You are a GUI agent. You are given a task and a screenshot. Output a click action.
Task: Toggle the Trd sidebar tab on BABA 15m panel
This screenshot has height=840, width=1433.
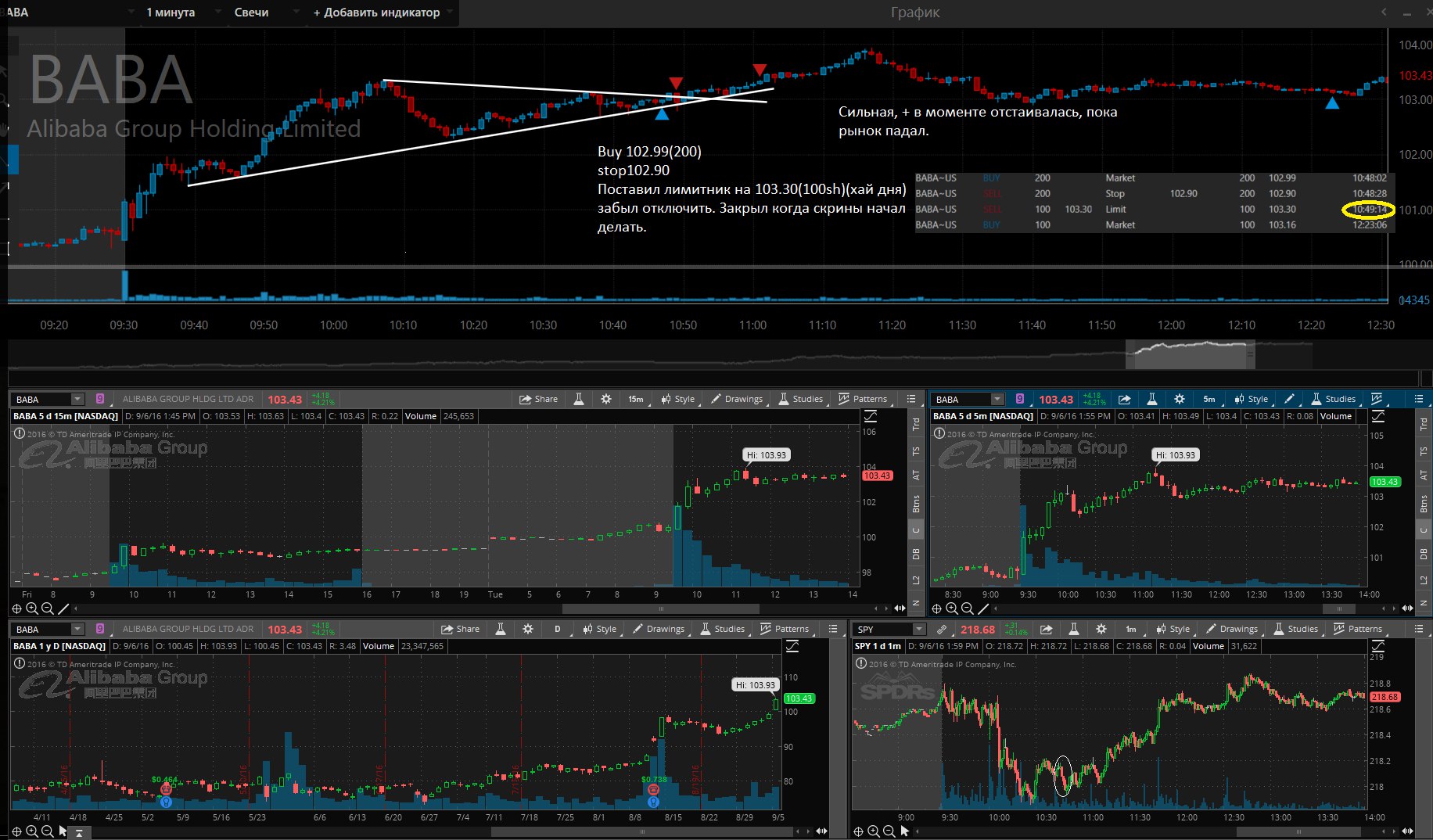(916, 424)
